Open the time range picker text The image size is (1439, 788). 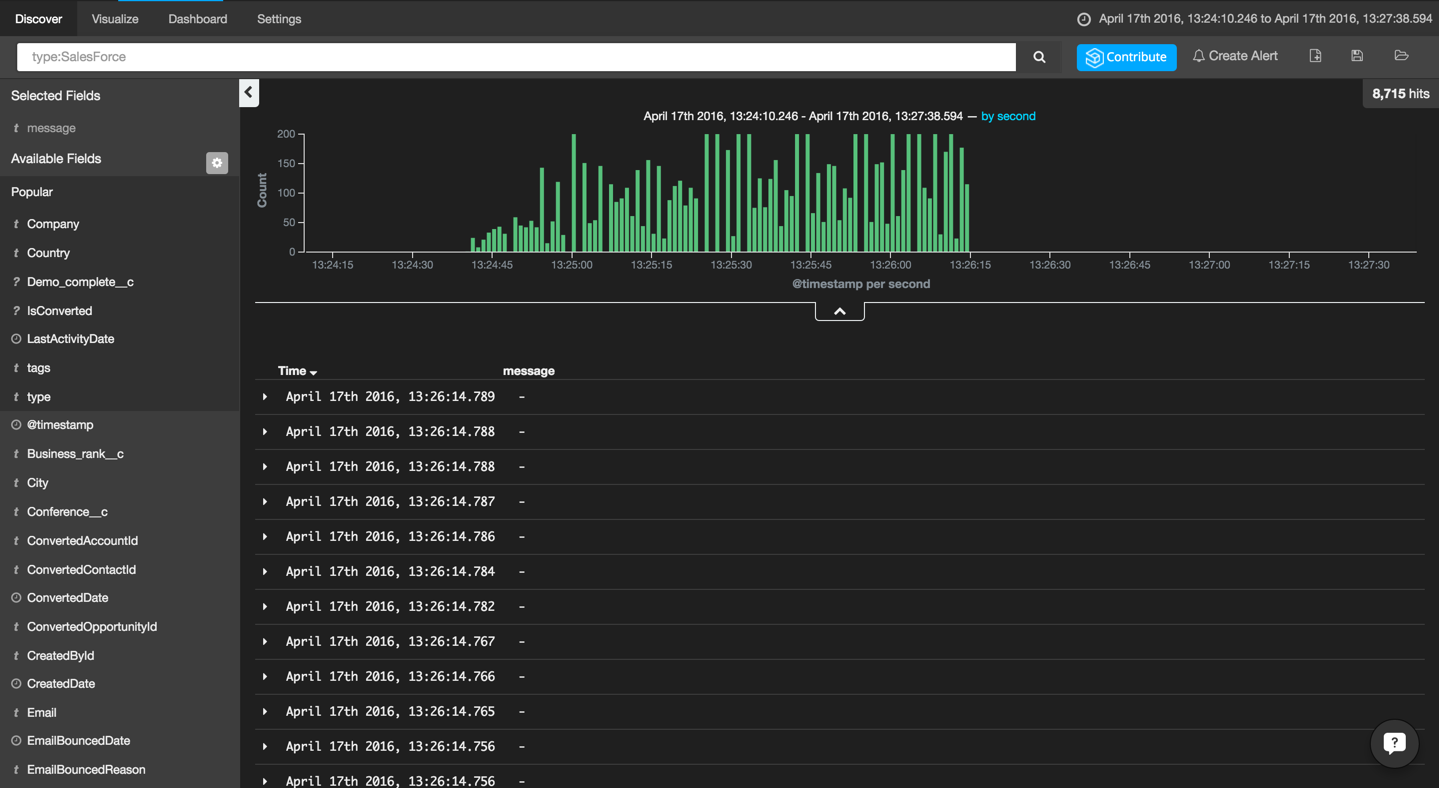(1265, 19)
